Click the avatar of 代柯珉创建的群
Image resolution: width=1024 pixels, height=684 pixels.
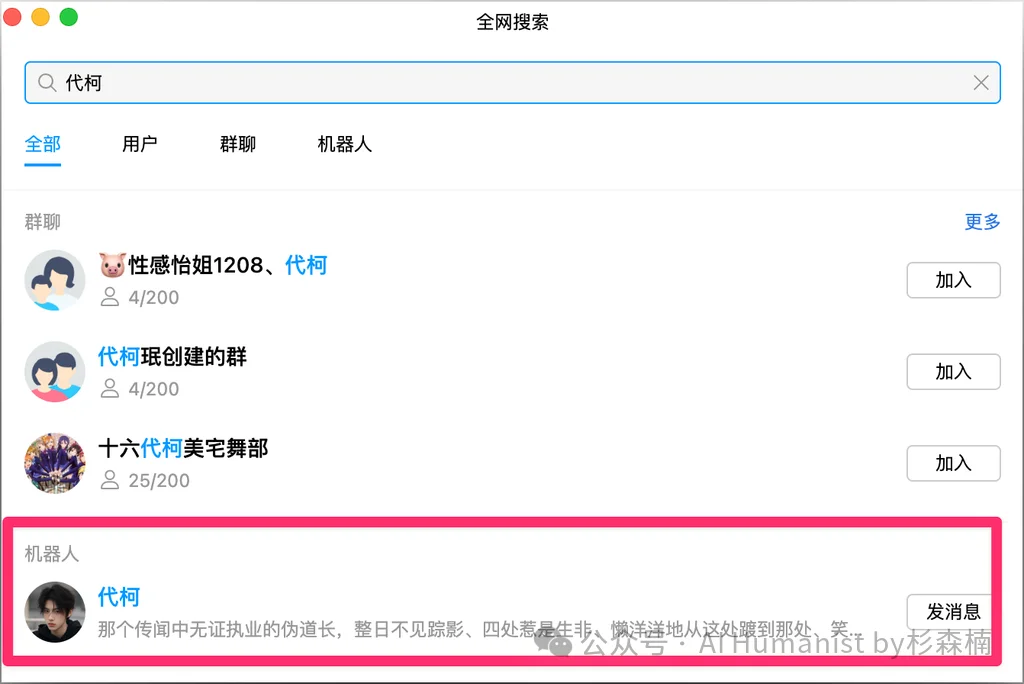55,371
